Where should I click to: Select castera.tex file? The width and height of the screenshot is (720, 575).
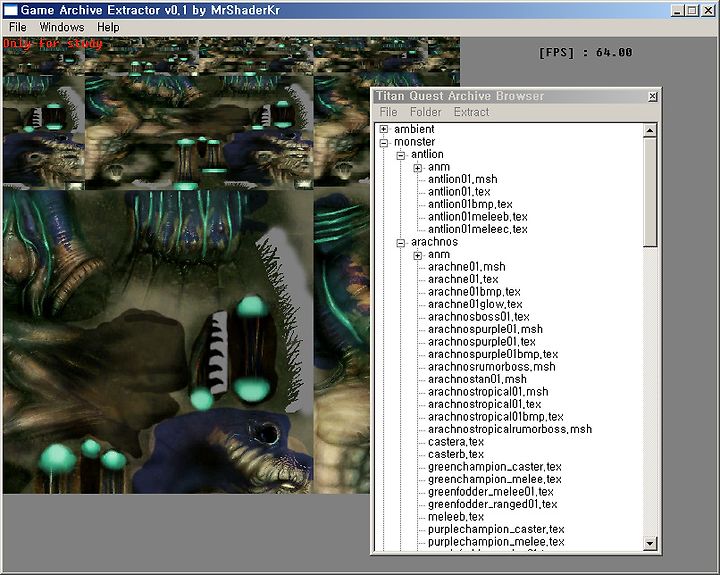pyautogui.click(x=456, y=441)
